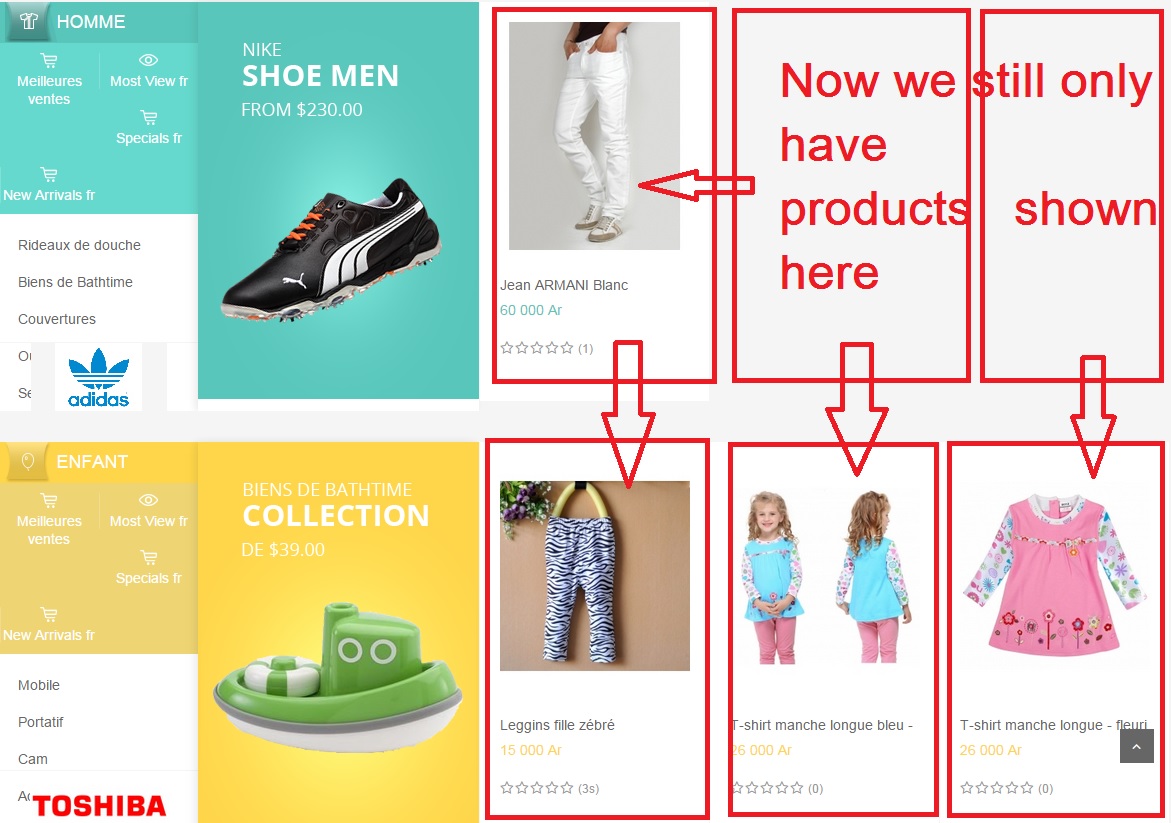This screenshot has height=823, width=1171.
Task: Click the Toshiba brand logo
Action: tap(99, 806)
